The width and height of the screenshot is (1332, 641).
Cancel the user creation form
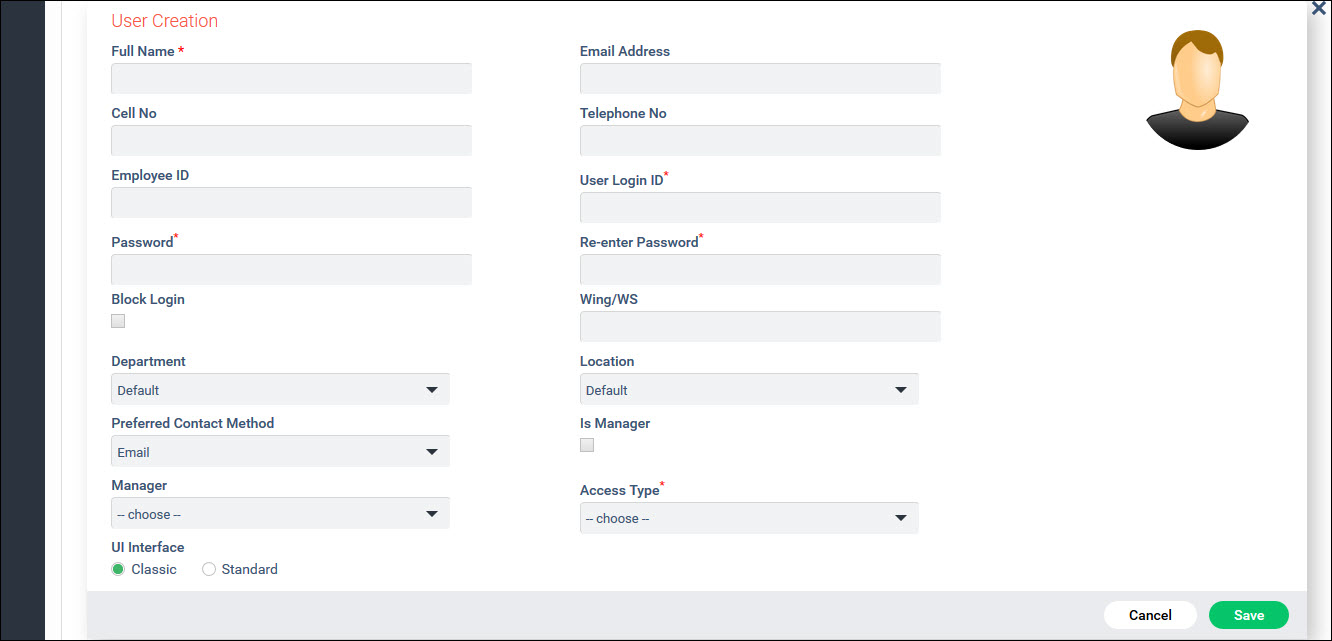(x=1150, y=615)
